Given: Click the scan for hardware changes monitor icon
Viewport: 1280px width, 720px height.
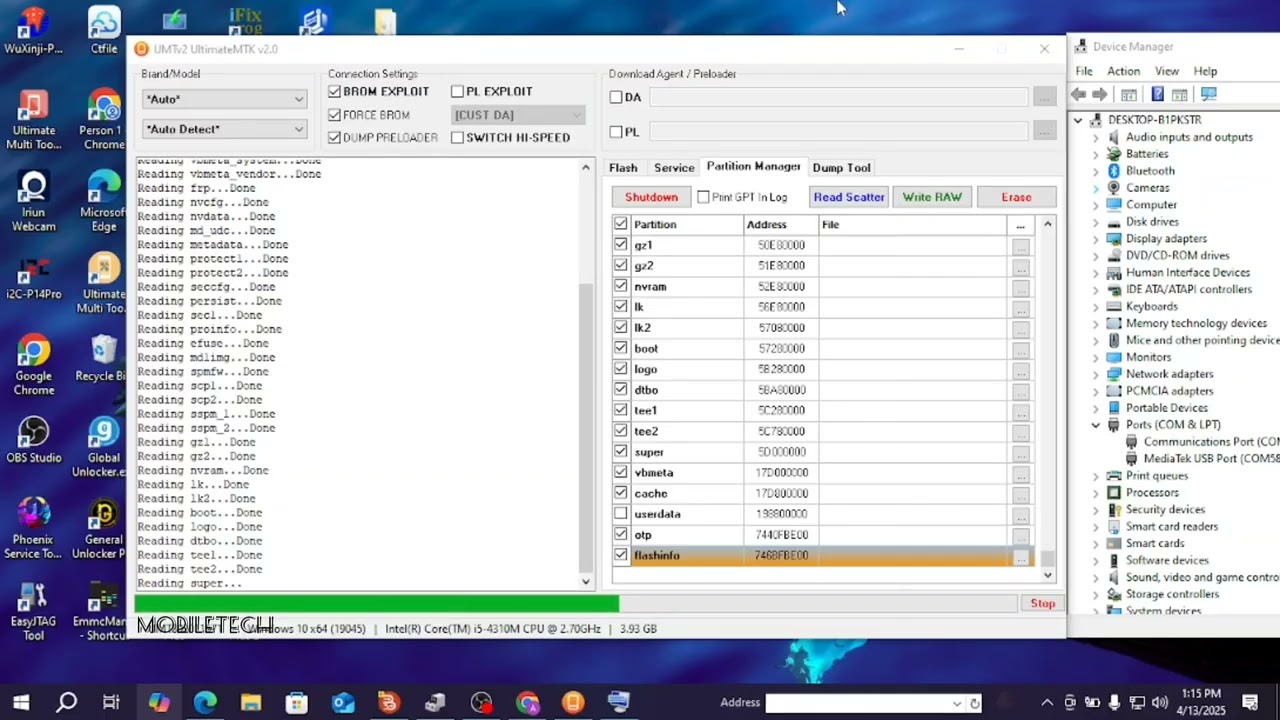Looking at the screenshot, I should pyautogui.click(x=1208, y=94).
